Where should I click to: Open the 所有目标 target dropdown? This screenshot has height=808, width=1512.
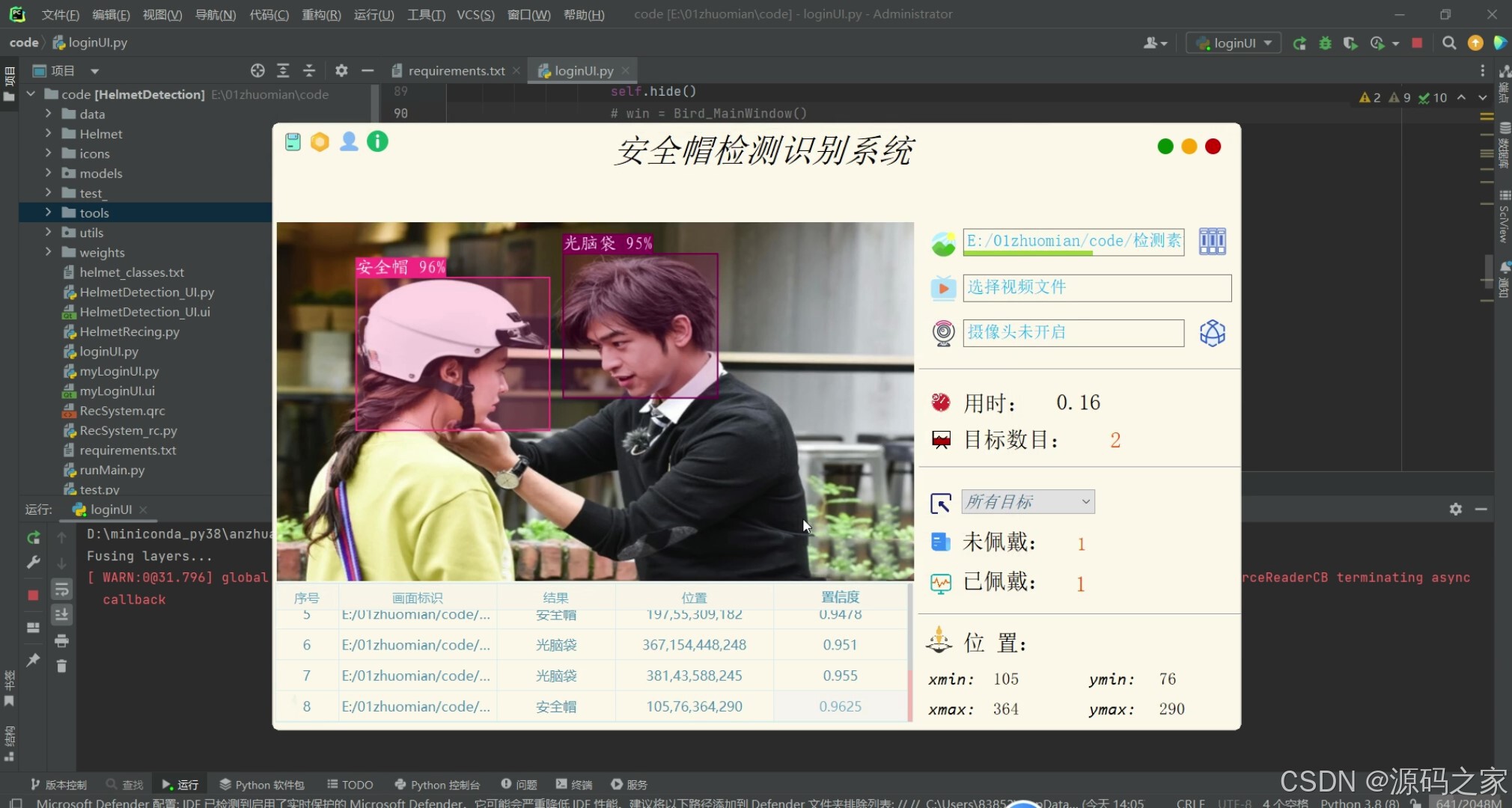tap(1028, 502)
